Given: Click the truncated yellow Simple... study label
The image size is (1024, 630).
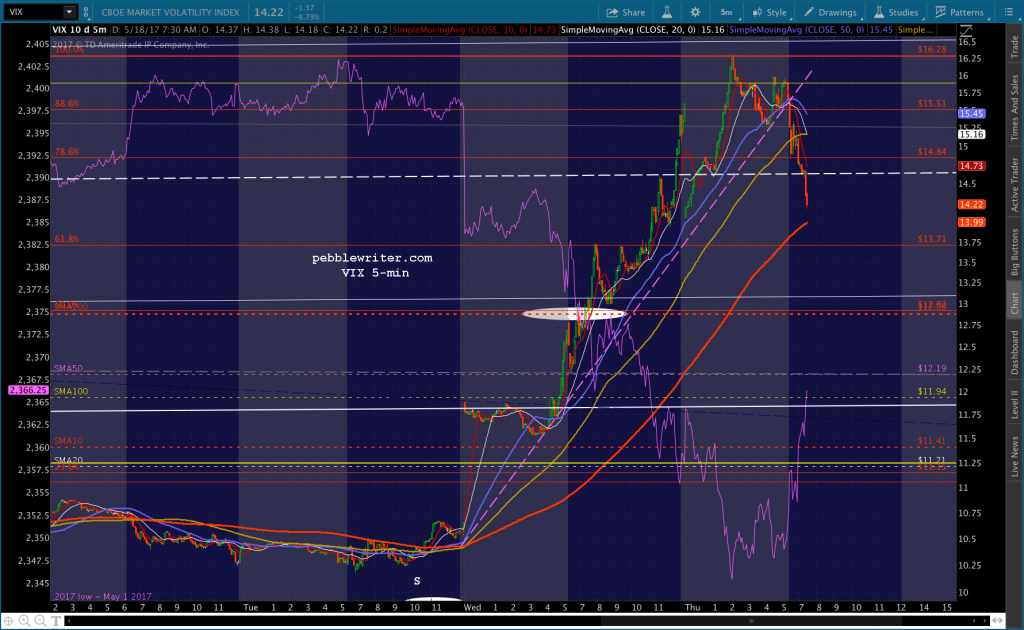Looking at the screenshot, I should tap(916, 30).
